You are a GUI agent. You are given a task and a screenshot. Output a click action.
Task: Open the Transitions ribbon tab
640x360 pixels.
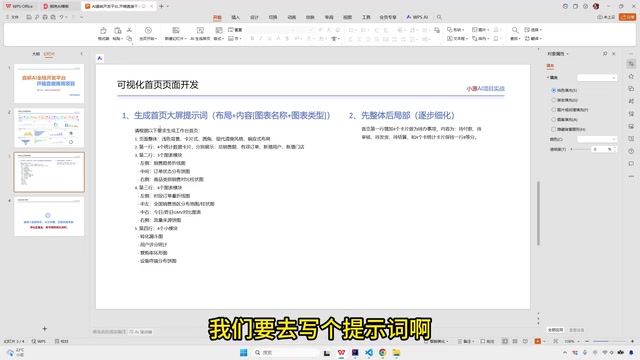273,17
